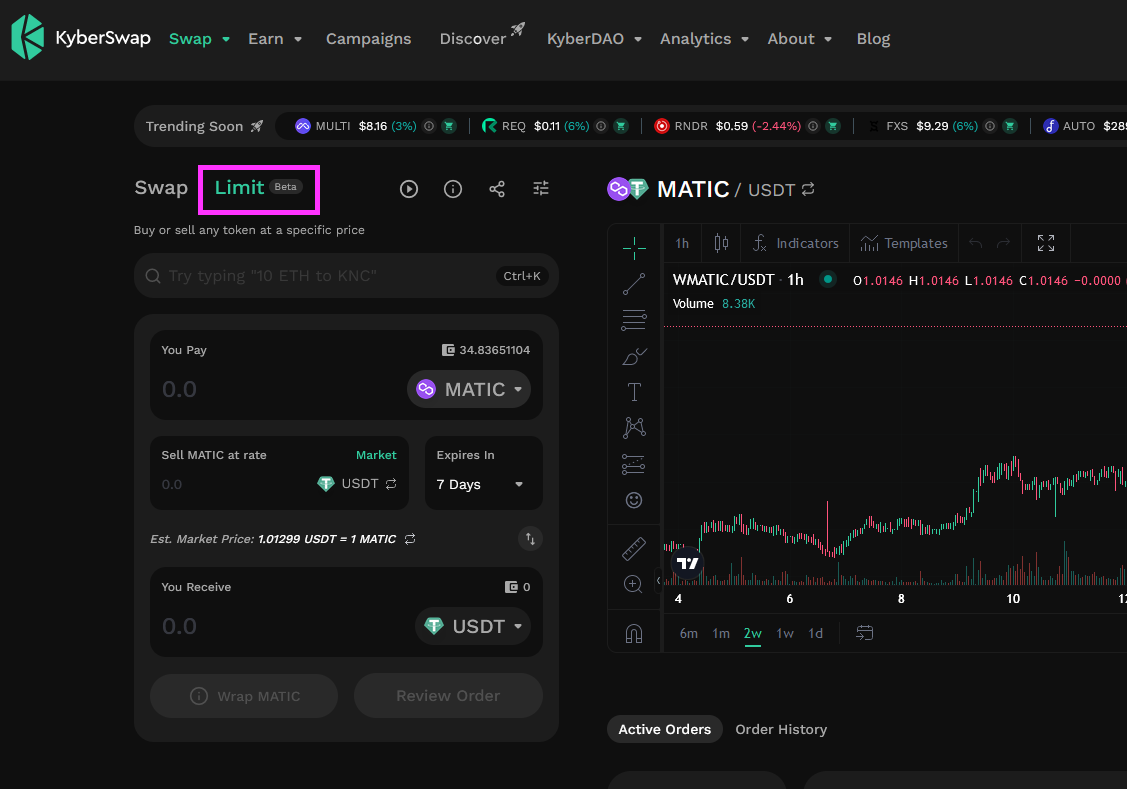This screenshot has width=1127, height=789.
Task: Click the wallet balance 34.83651104
Action: pos(486,350)
